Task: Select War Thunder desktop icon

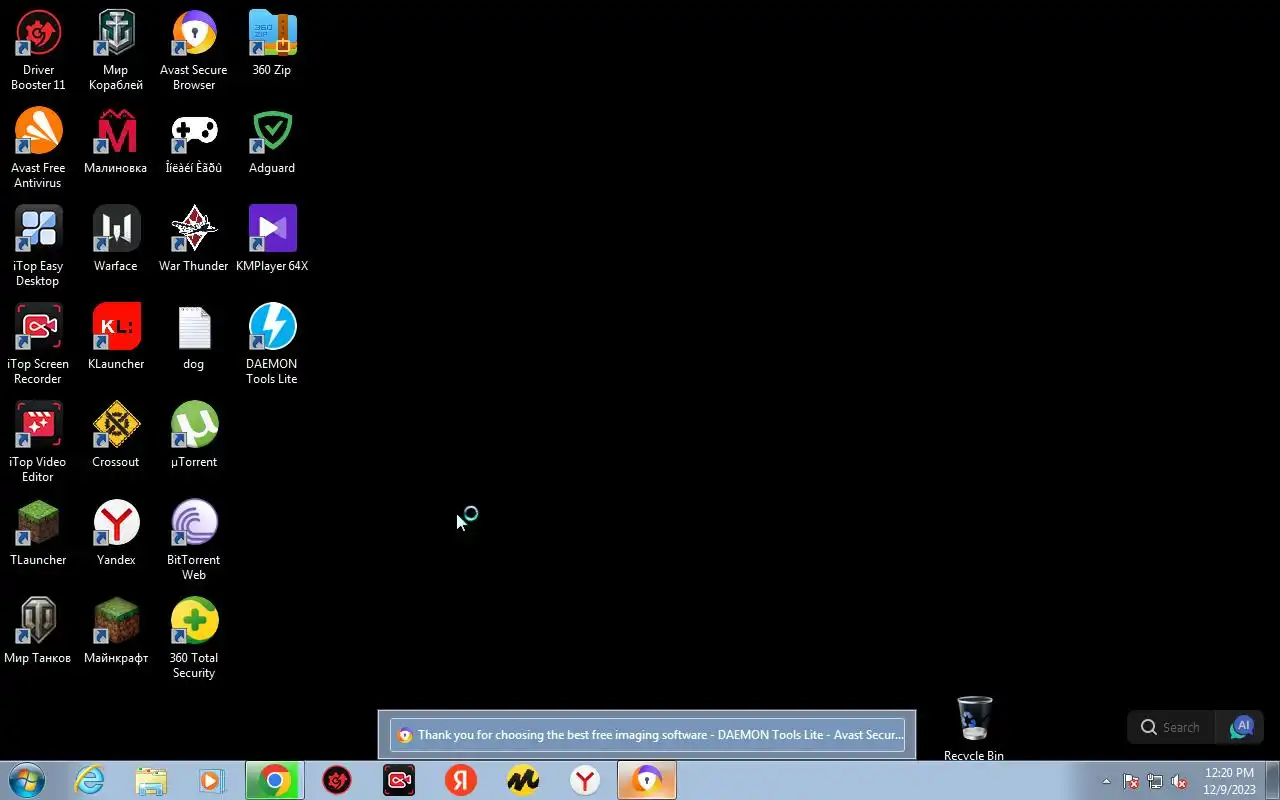Action: (x=194, y=239)
